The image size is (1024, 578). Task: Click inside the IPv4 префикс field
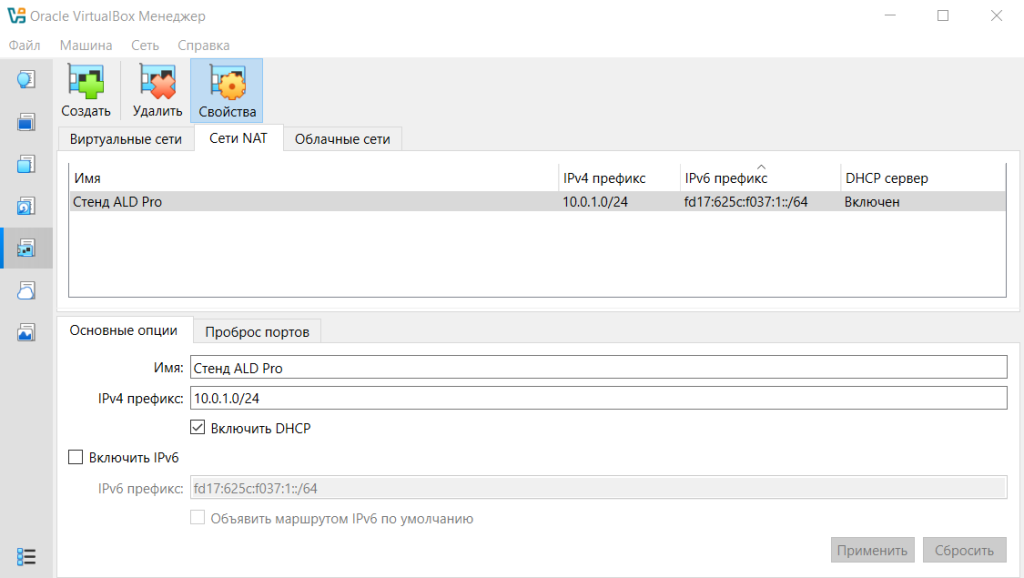click(x=597, y=398)
